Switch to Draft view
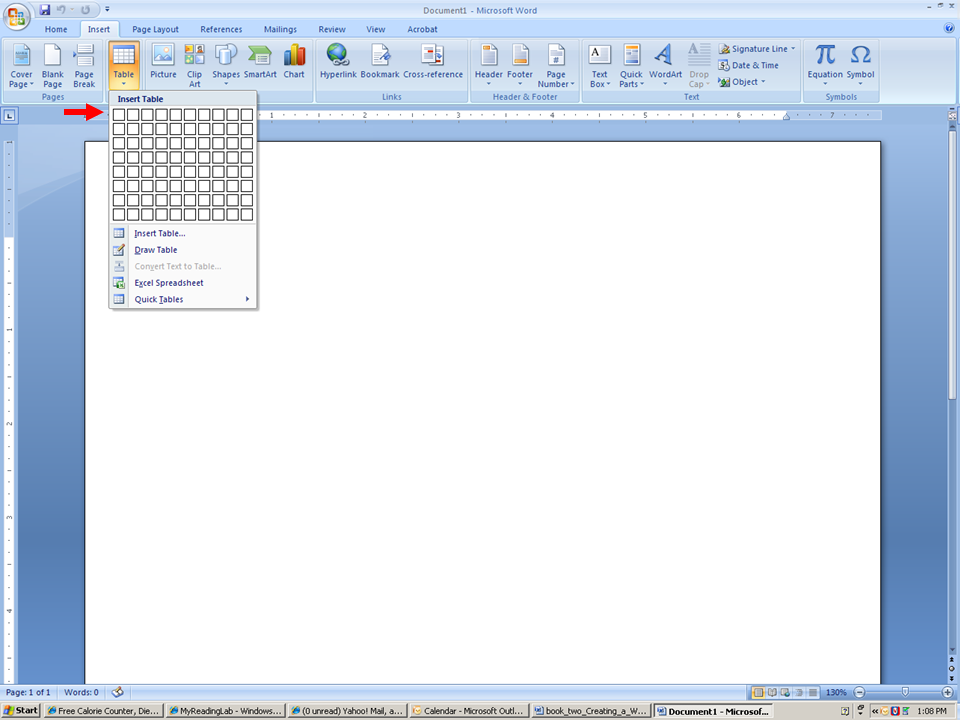This screenshot has width=960, height=720. point(813,692)
